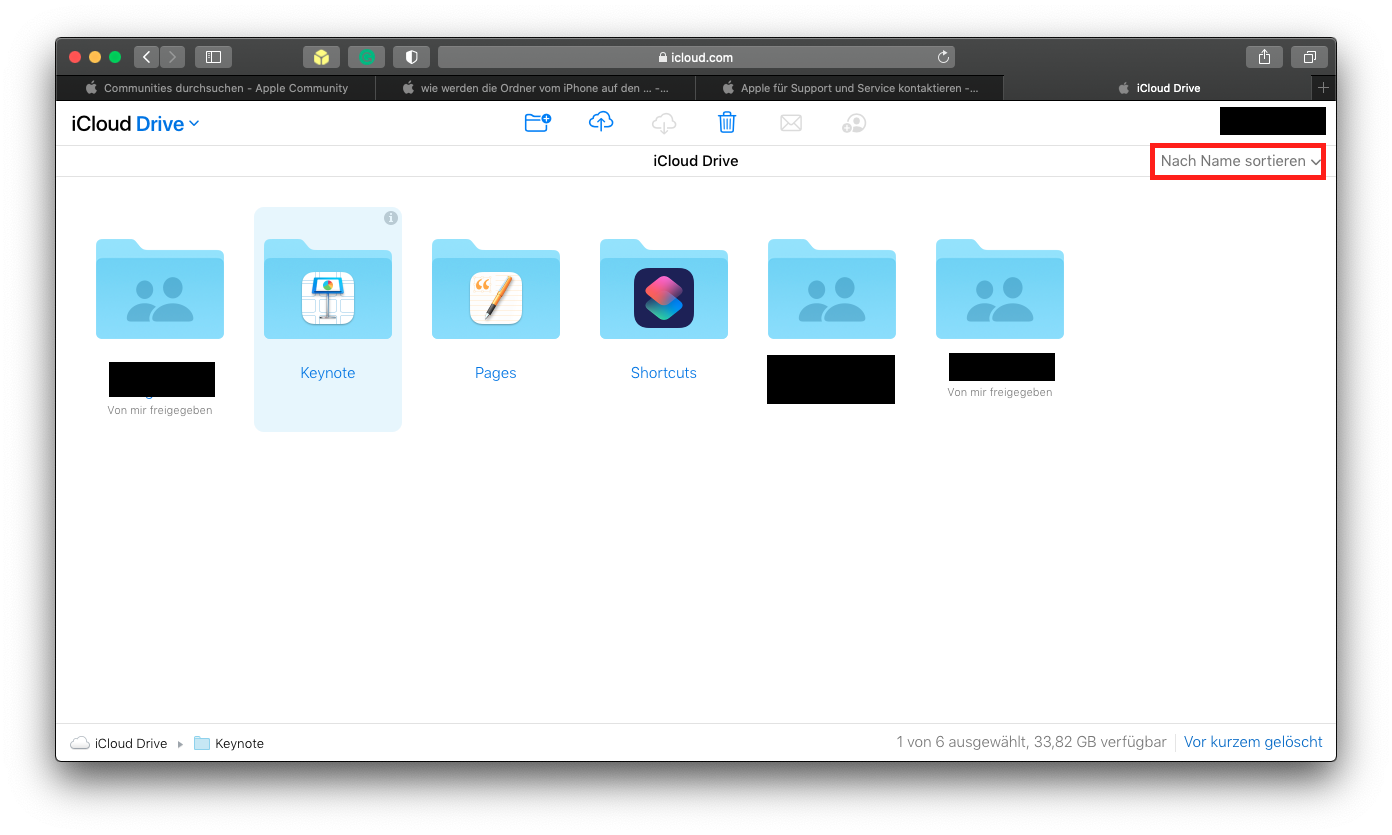
Task: Click the add people sharing icon
Action: point(853,123)
